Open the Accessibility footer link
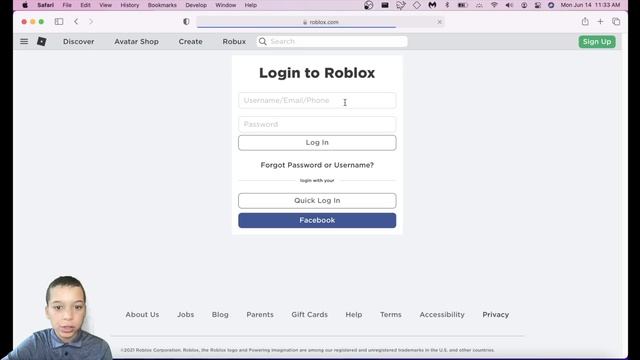This screenshot has width=640, height=360. 442,315
